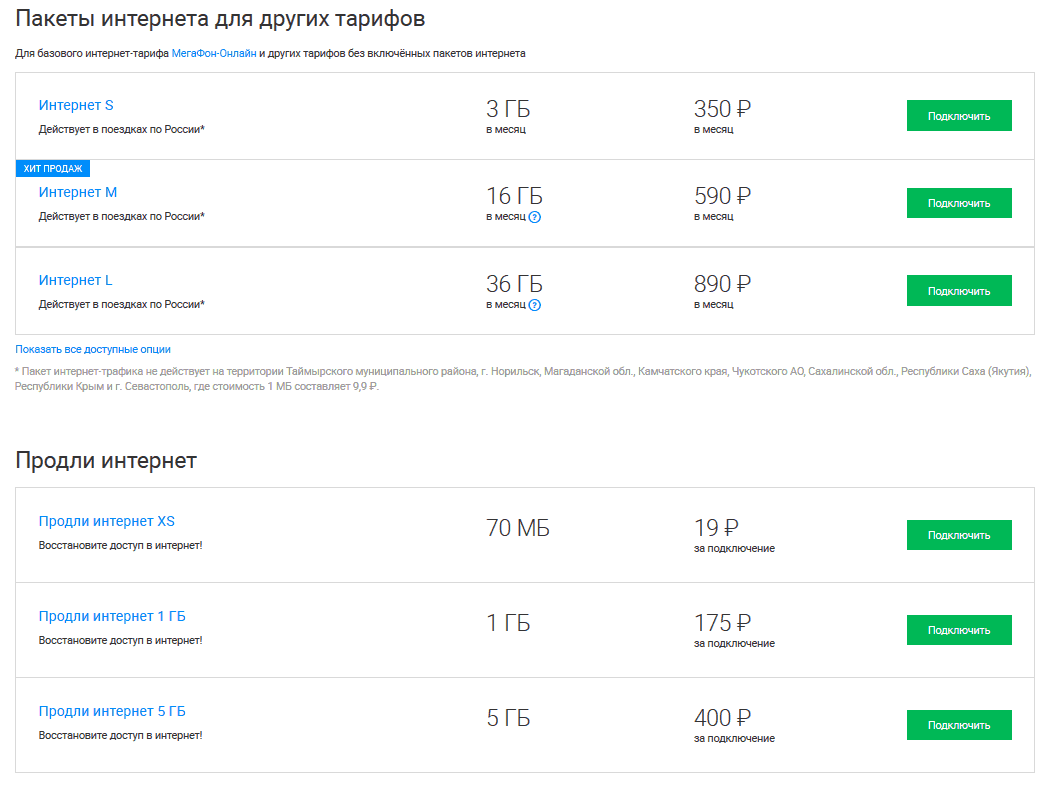Open the Интернет M plan details link
1043x798 pixels.
coord(78,192)
